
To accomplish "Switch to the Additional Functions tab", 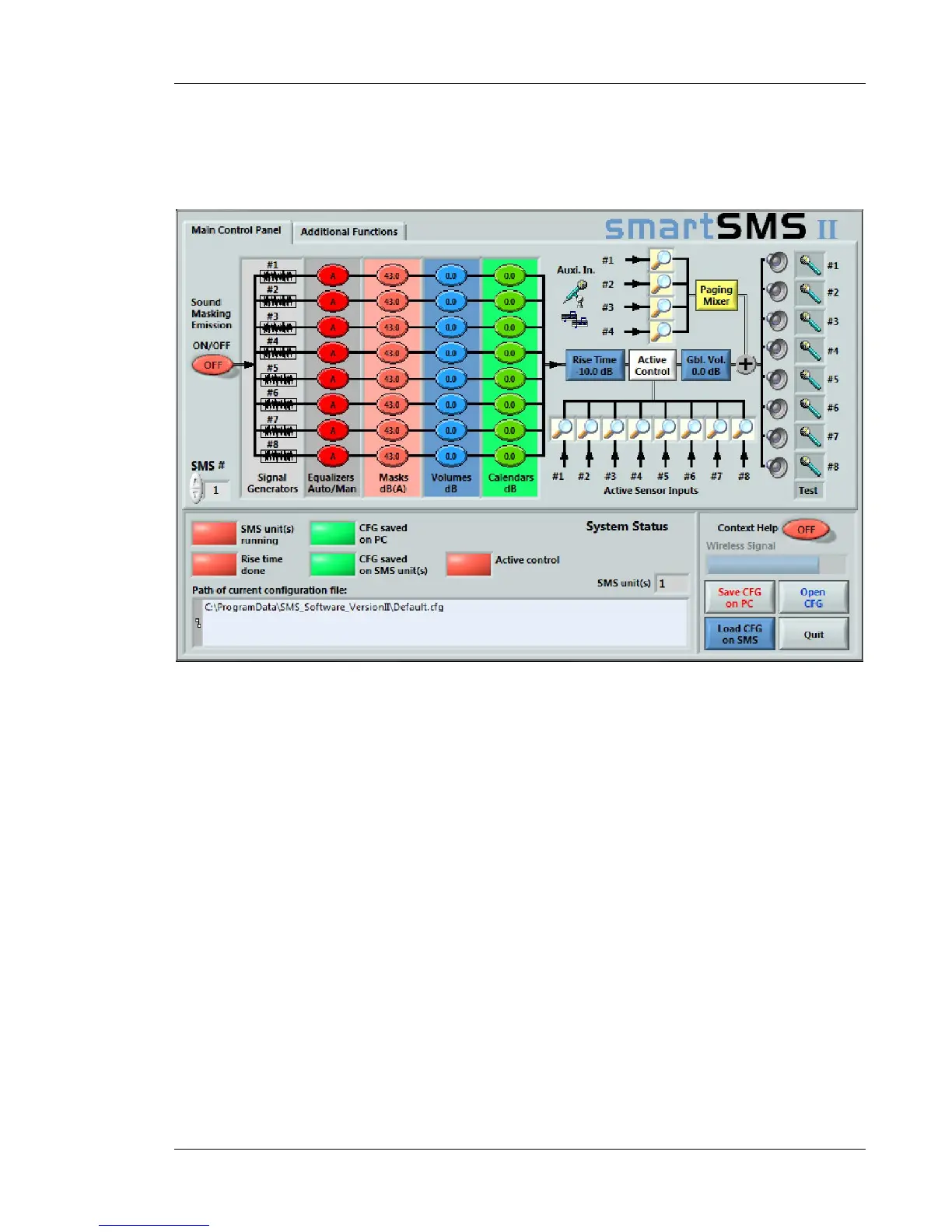I will click(x=349, y=232).
